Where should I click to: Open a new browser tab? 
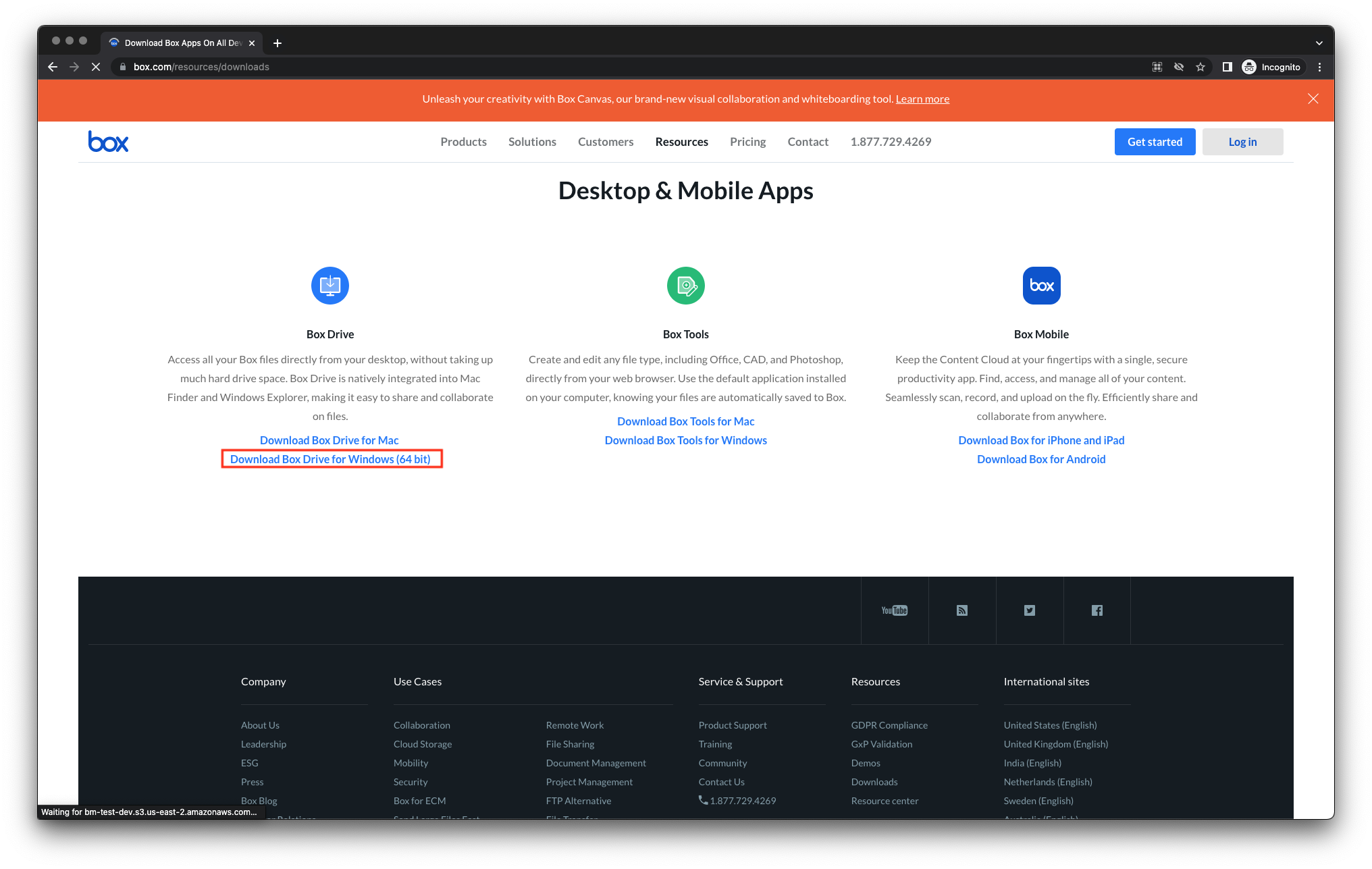277,43
